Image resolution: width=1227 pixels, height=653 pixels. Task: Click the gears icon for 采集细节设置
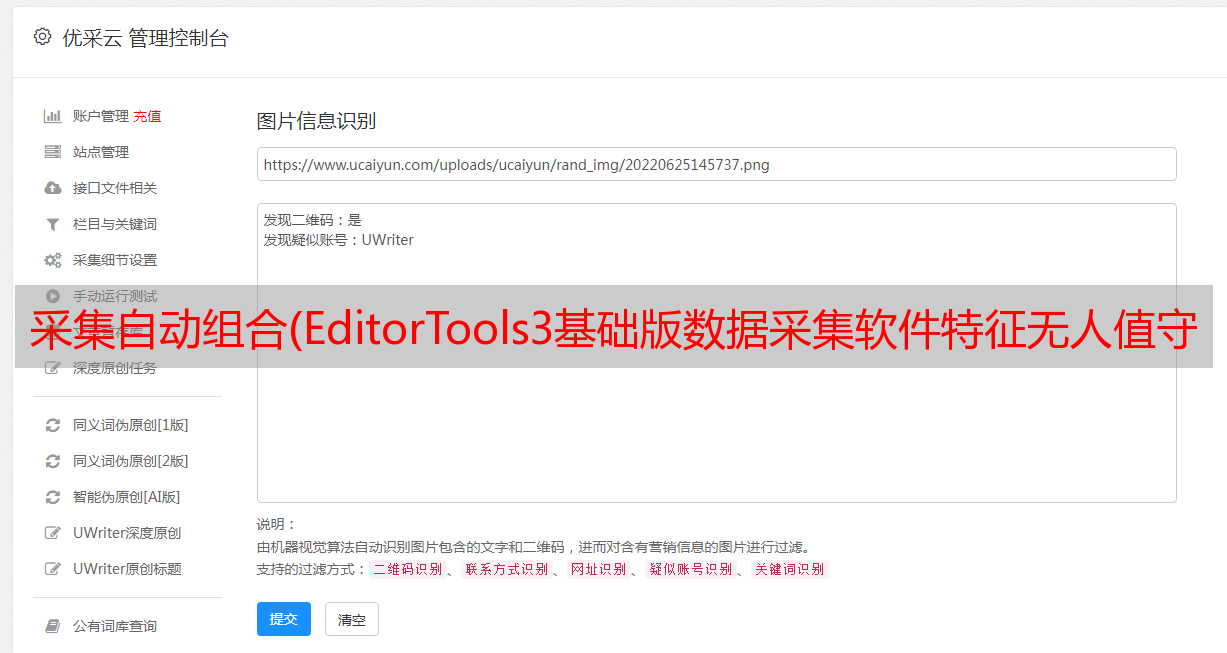(53, 260)
